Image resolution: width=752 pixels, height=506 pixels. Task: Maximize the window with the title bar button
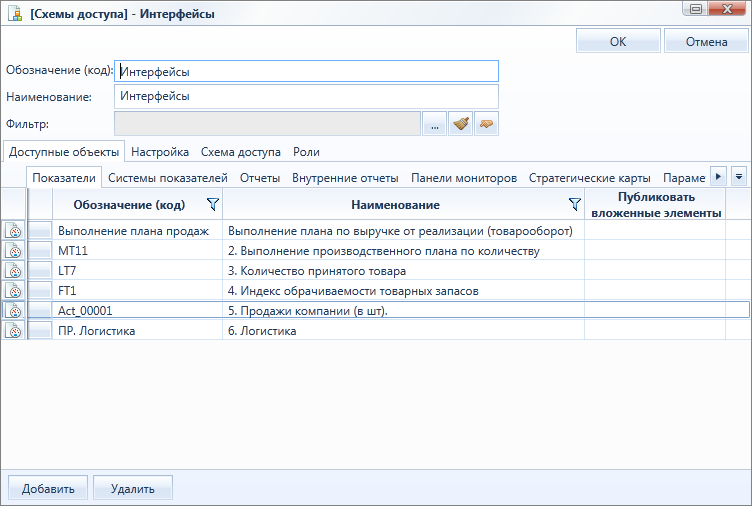coord(695,9)
